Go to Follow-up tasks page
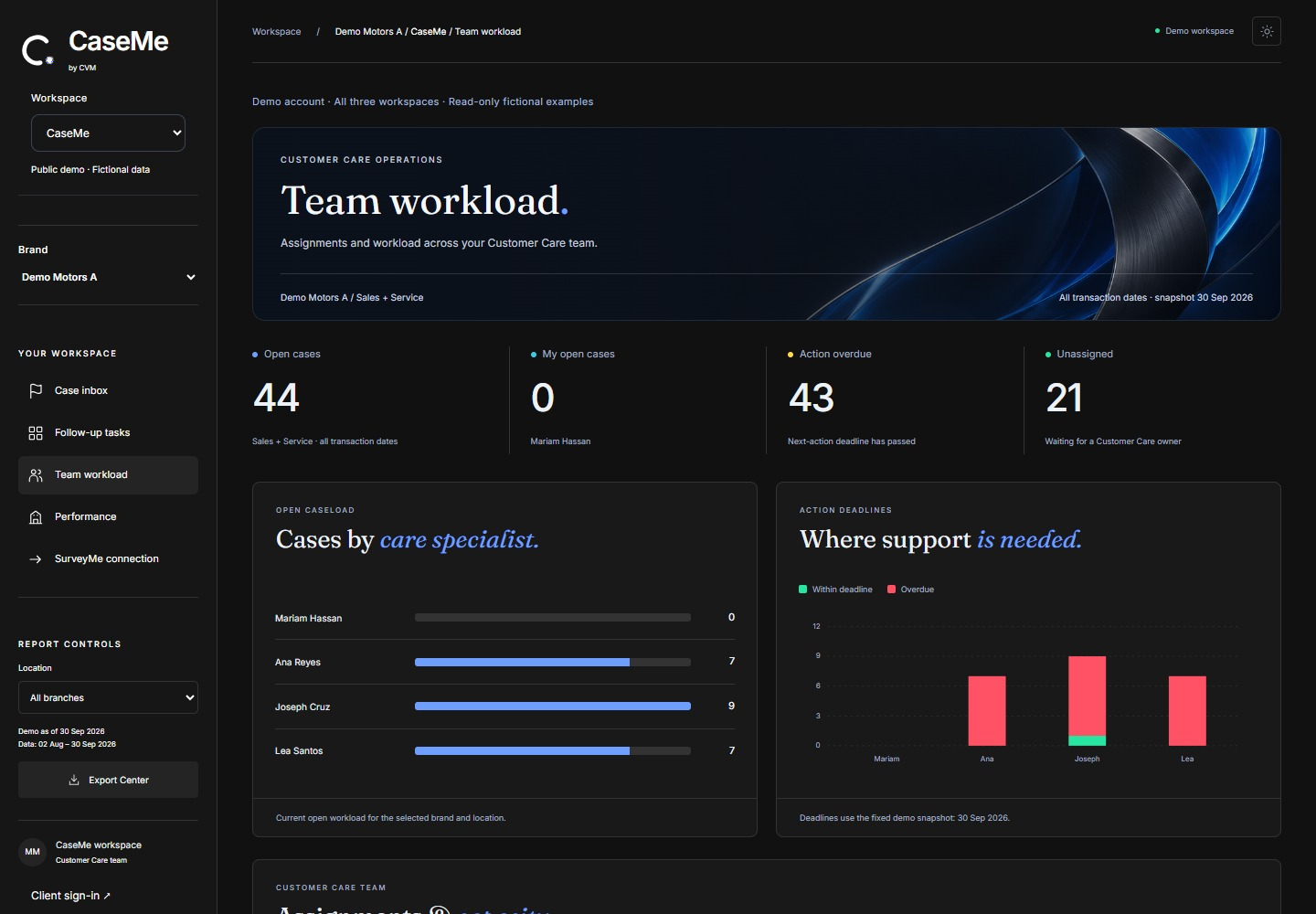 108,433
